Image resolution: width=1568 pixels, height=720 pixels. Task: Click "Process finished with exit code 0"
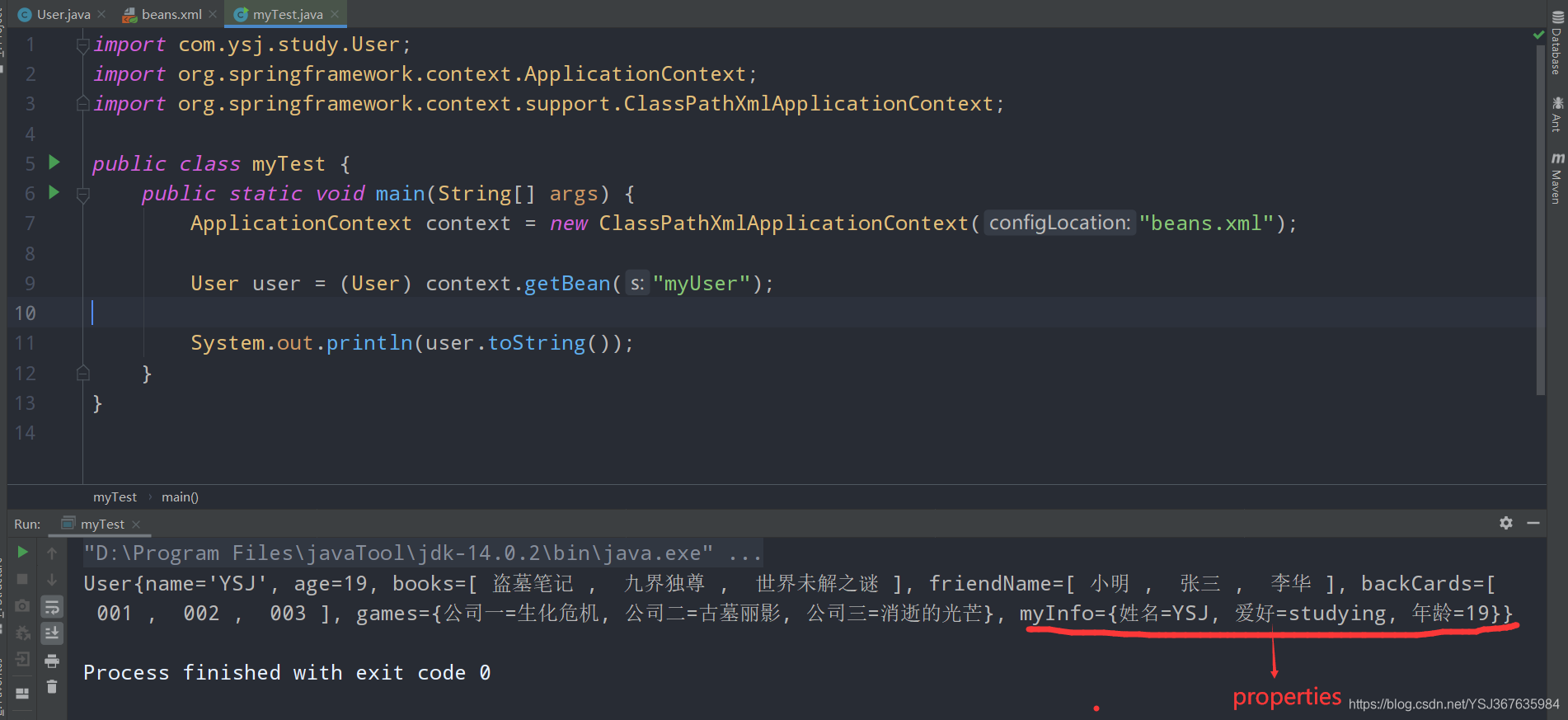click(x=287, y=672)
